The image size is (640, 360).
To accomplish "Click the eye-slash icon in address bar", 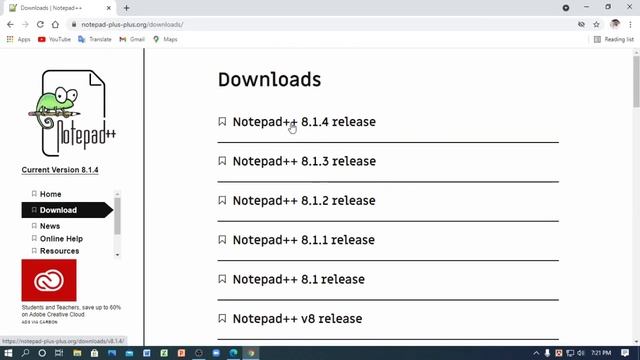I will coord(581,24).
